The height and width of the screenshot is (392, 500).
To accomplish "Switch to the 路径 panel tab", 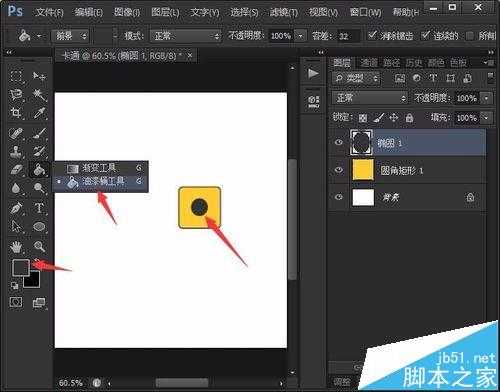I will (391, 62).
